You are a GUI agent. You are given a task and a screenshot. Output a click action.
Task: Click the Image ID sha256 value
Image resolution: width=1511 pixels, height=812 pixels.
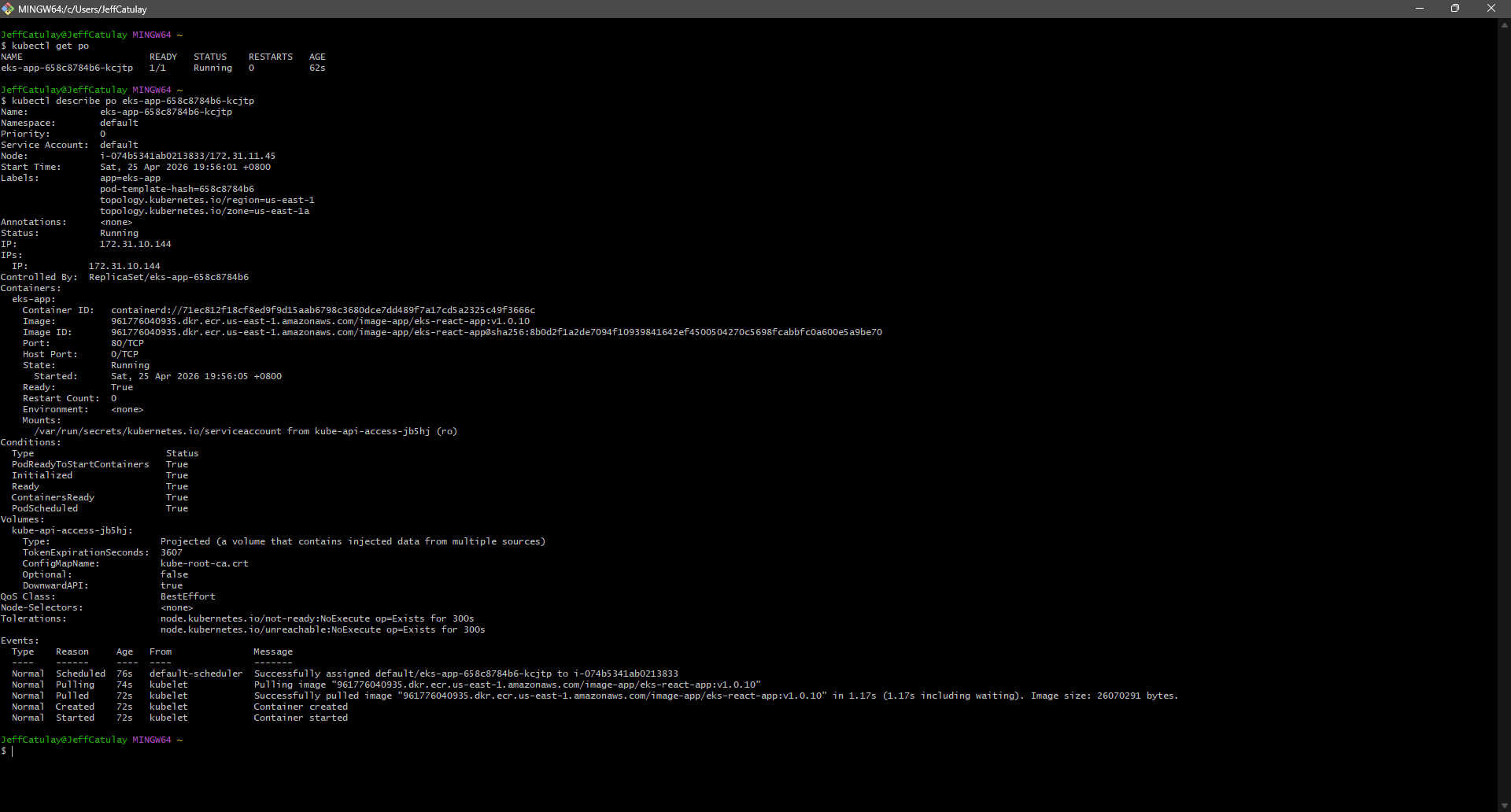click(x=497, y=332)
